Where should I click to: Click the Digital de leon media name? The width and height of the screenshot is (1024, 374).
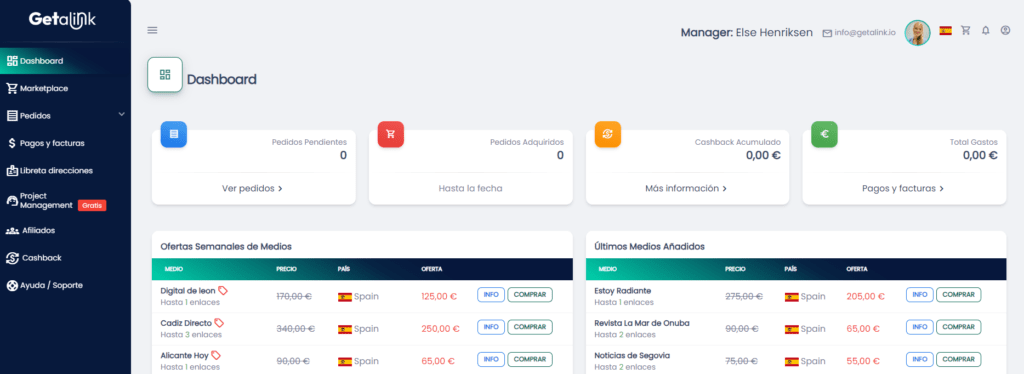point(187,290)
